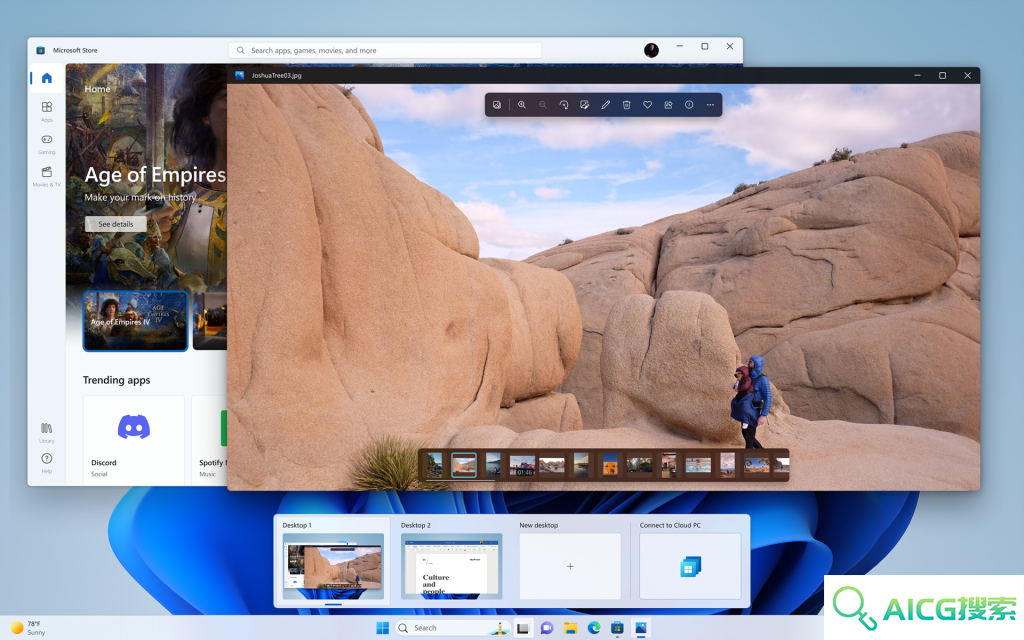Click Photos app taskbar icon
The height and width of the screenshot is (640, 1024).
[641, 628]
